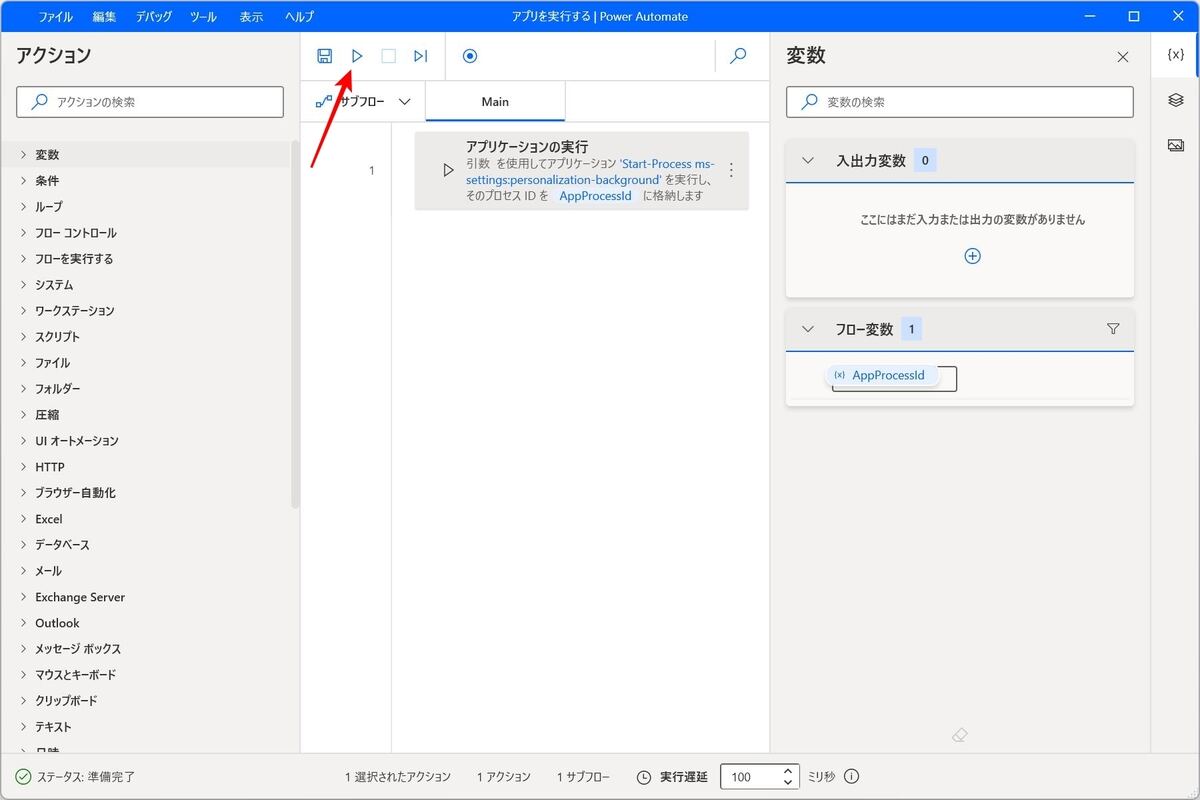
Task: Collapse the 入出力変数 section
Action: point(809,161)
